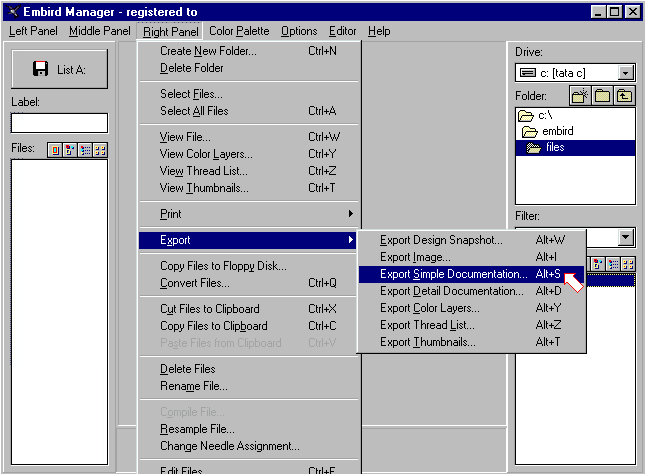Choose View Color Layers... menu item
645x474 pixels.
248,154
